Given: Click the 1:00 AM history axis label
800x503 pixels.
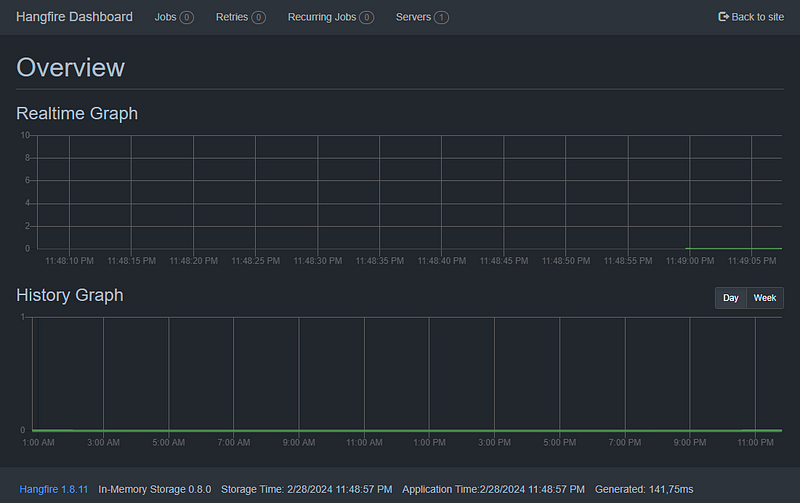Looking at the screenshot, I should click(38, 442).
